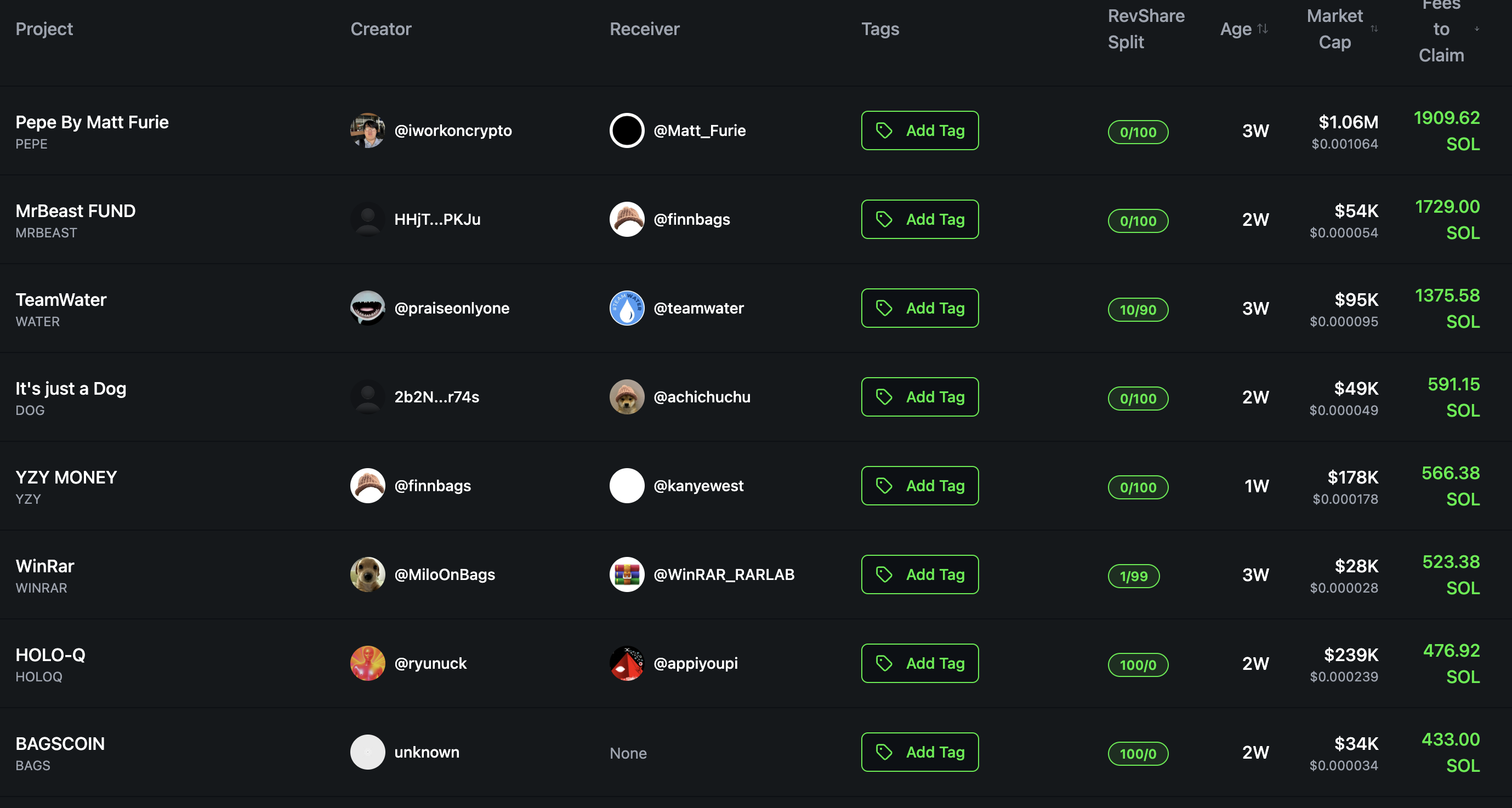Click @praiseonlyone creator avatar
Screen dimensions: 1512x808
[x=367, y=308]
